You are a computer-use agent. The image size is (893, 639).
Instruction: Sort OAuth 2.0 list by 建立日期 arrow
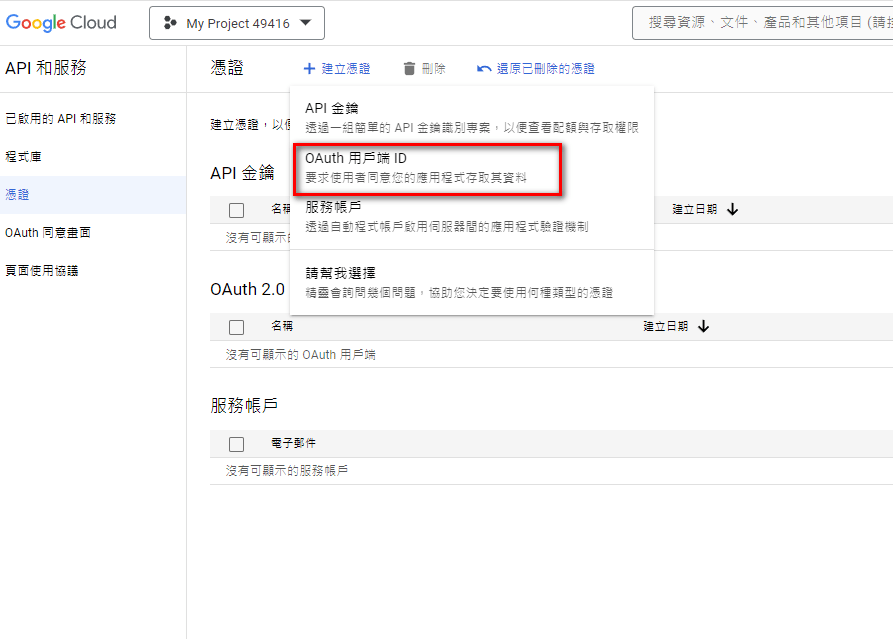click(703, 327)
